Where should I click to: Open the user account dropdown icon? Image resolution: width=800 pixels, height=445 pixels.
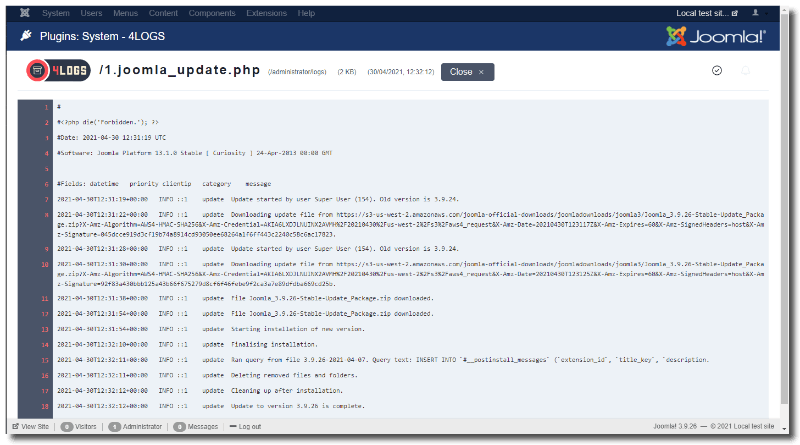tap(756, 13)
